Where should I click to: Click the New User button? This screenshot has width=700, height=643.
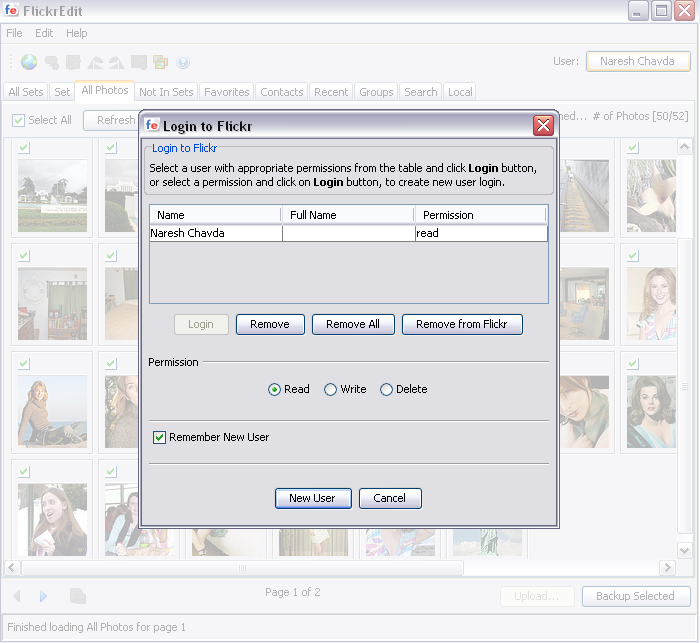[313, 498]
